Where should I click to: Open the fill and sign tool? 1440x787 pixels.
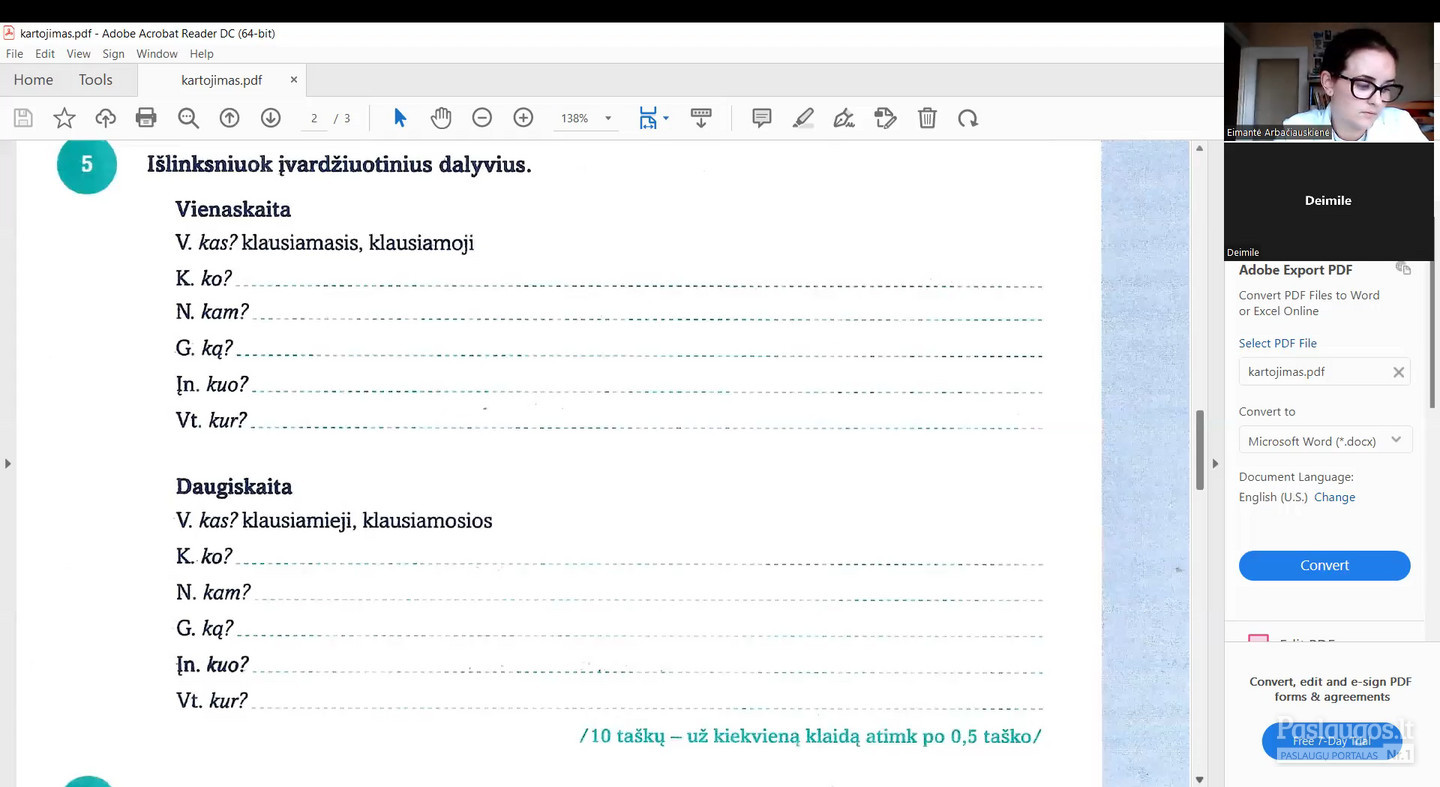tap(844, 118)
